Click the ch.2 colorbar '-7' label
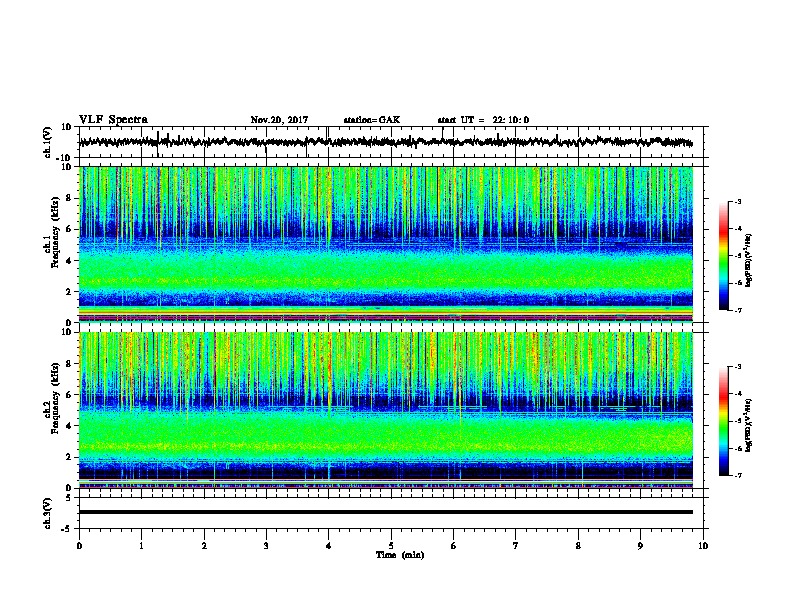Viewport: 792px width, 612px height. tap(738, 476)
